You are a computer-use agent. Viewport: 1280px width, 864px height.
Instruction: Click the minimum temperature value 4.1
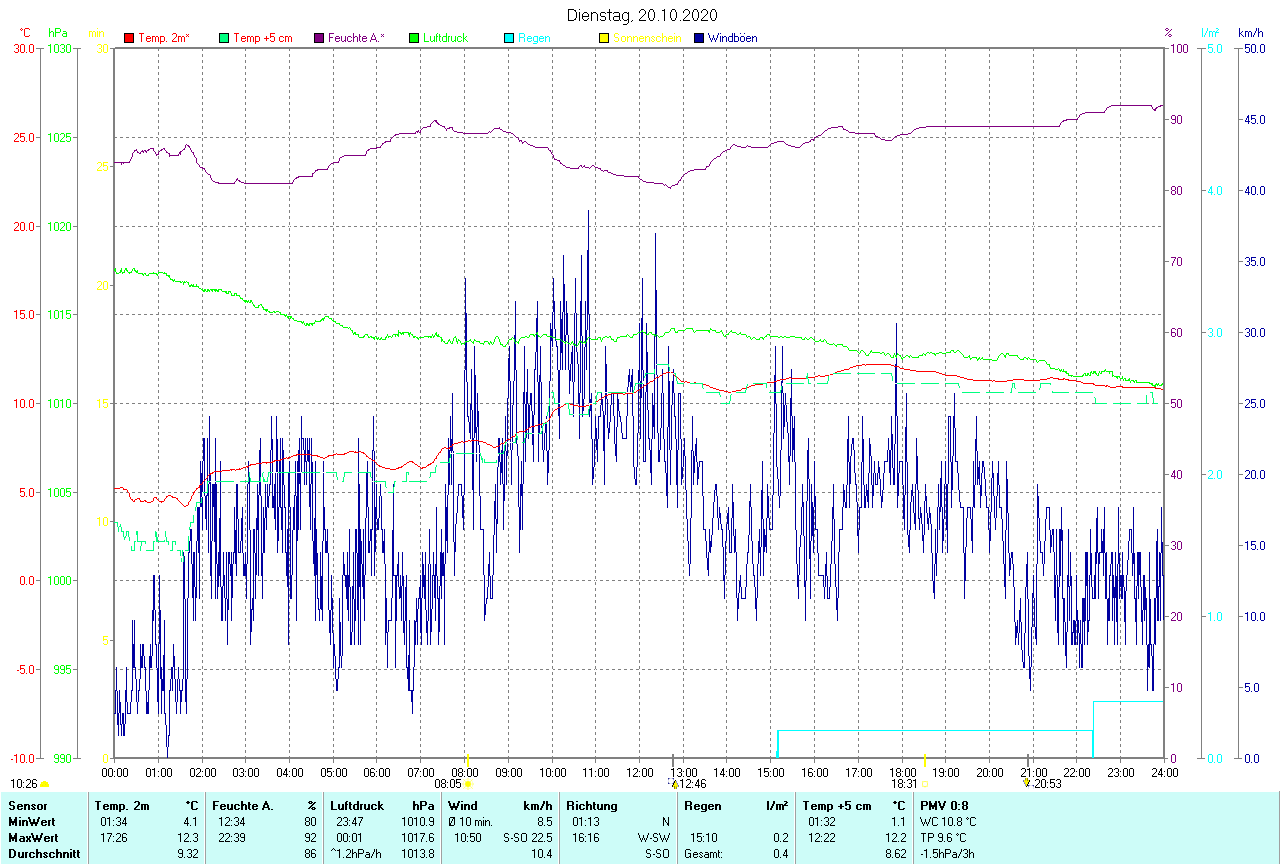tap(191, 822)
